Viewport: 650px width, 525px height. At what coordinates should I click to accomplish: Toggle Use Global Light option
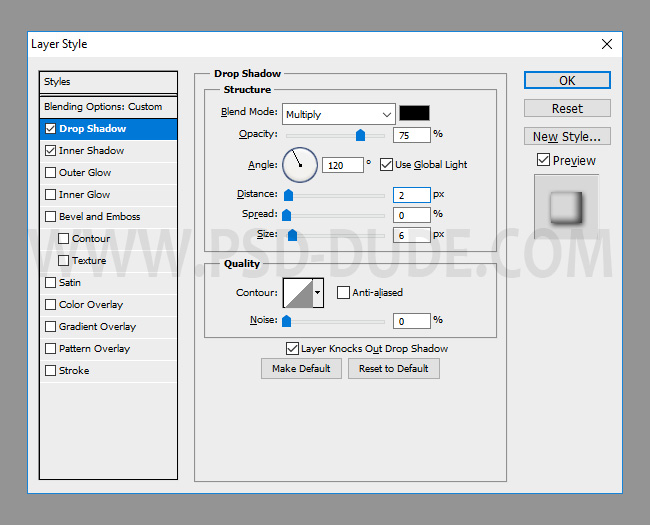pos(387,164)
